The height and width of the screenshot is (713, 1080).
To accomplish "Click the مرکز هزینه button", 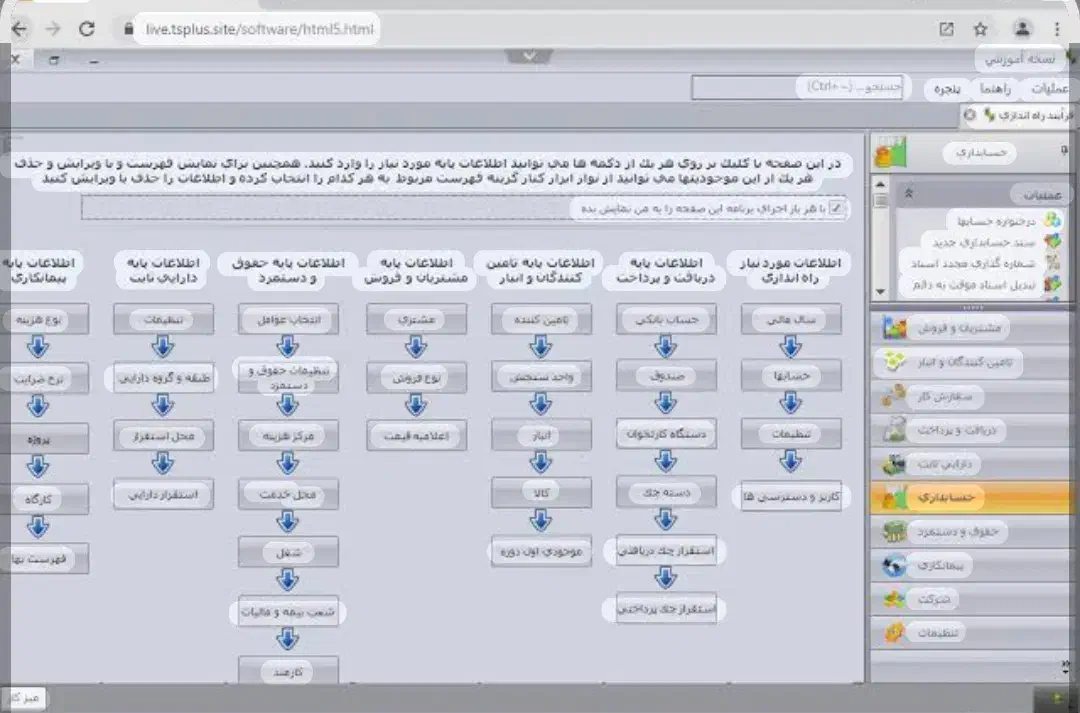I will point(289,435).
